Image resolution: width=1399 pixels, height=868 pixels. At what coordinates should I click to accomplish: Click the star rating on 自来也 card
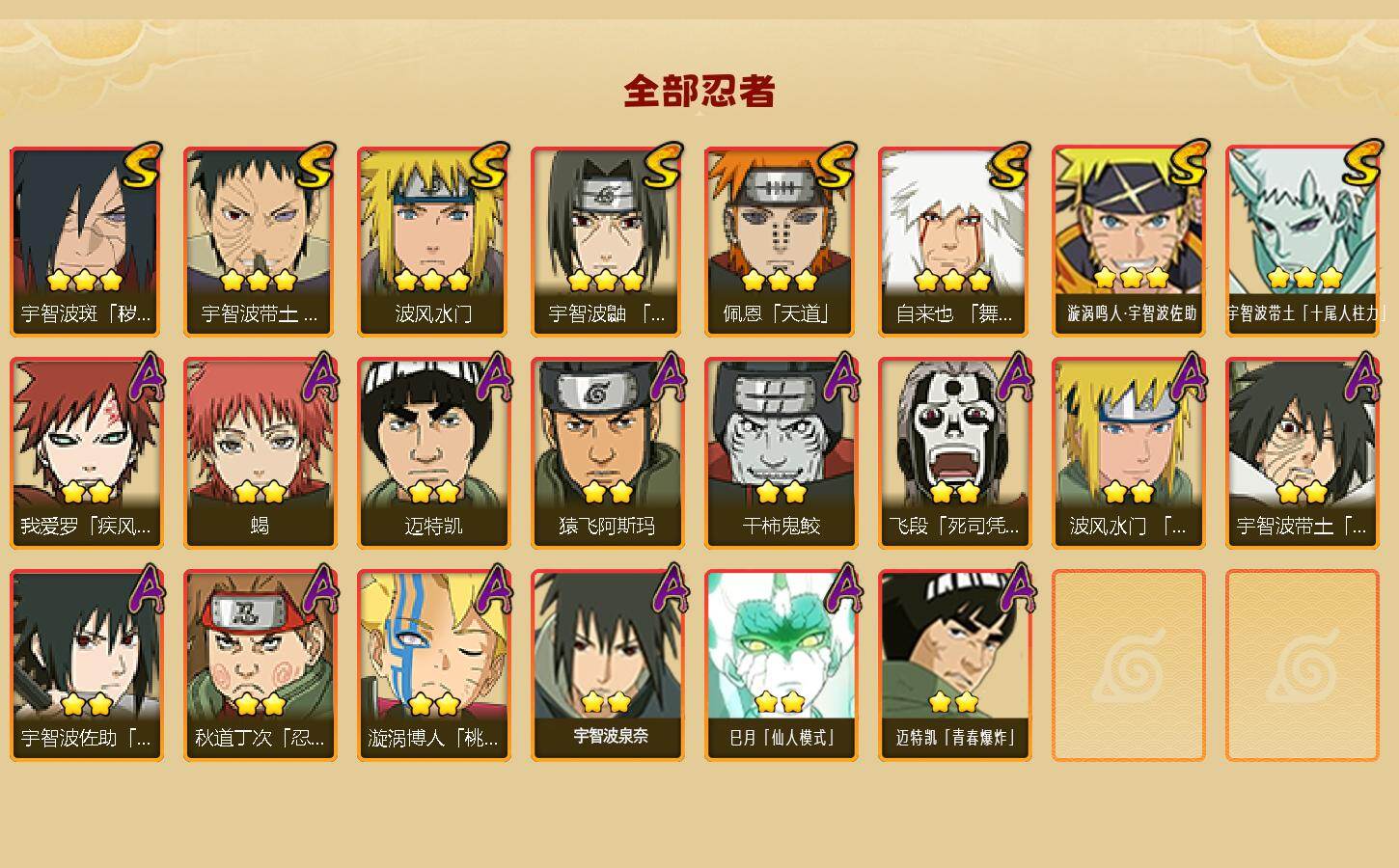pyautogui.click(x=953, y=281)
